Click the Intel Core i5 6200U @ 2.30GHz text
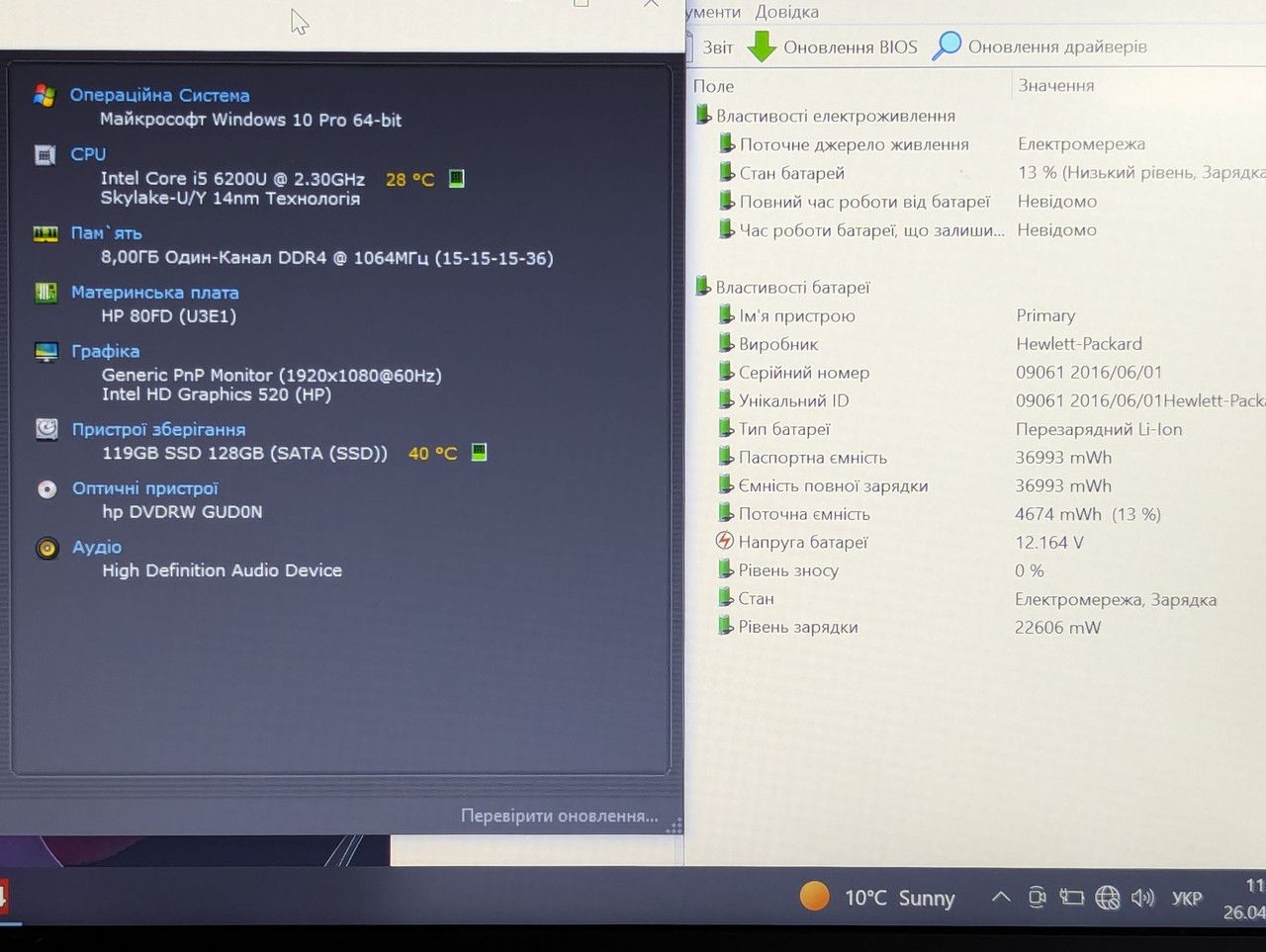1266x952 pixels. (x=232, y=179)
